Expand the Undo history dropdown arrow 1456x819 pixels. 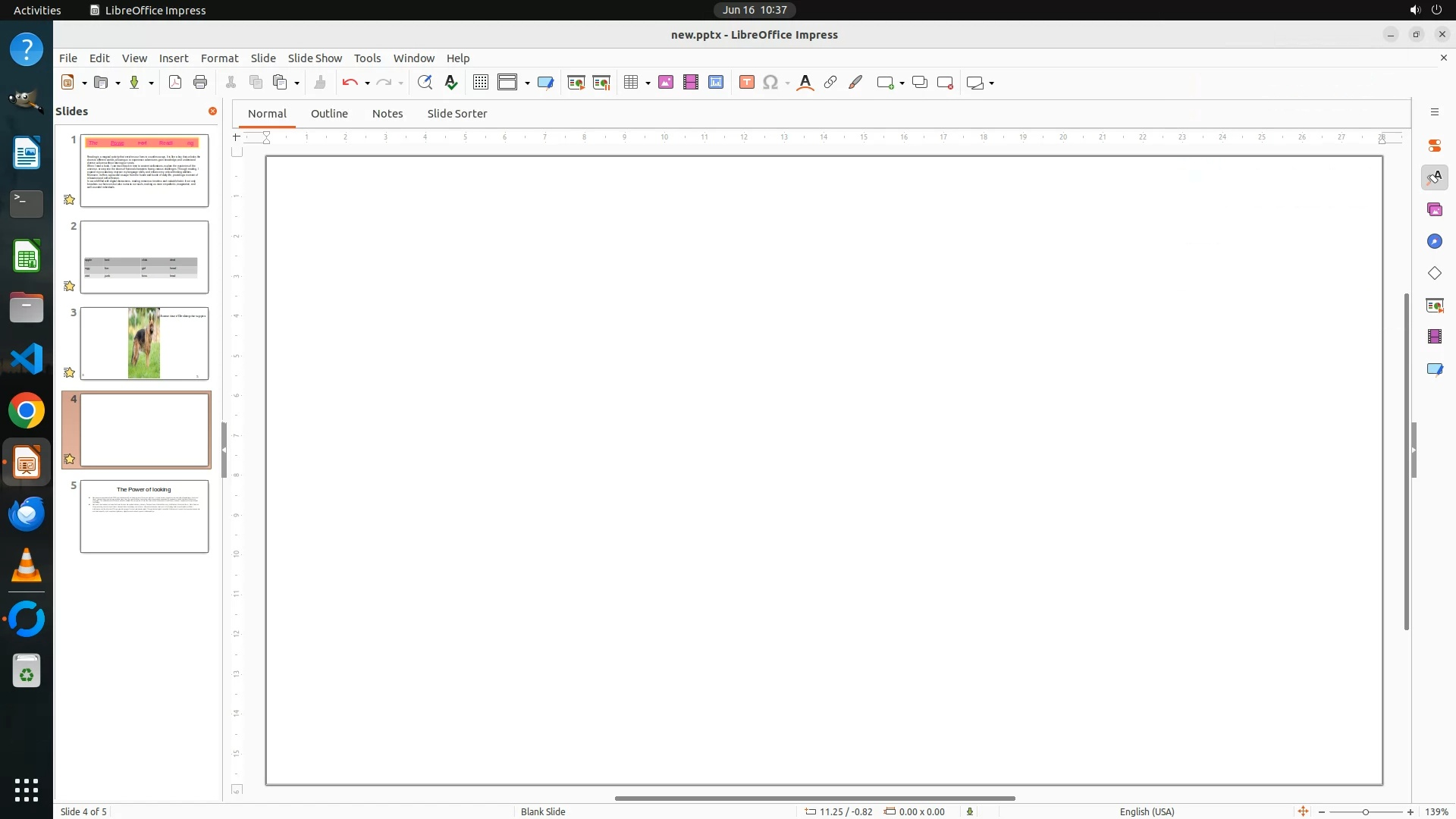[367, 83]
